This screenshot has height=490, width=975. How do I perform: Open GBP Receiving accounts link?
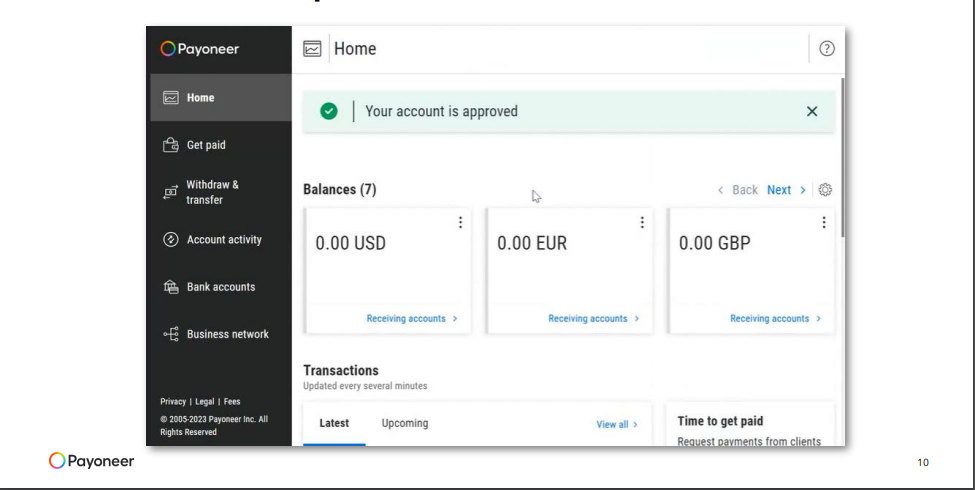(775, 318)
